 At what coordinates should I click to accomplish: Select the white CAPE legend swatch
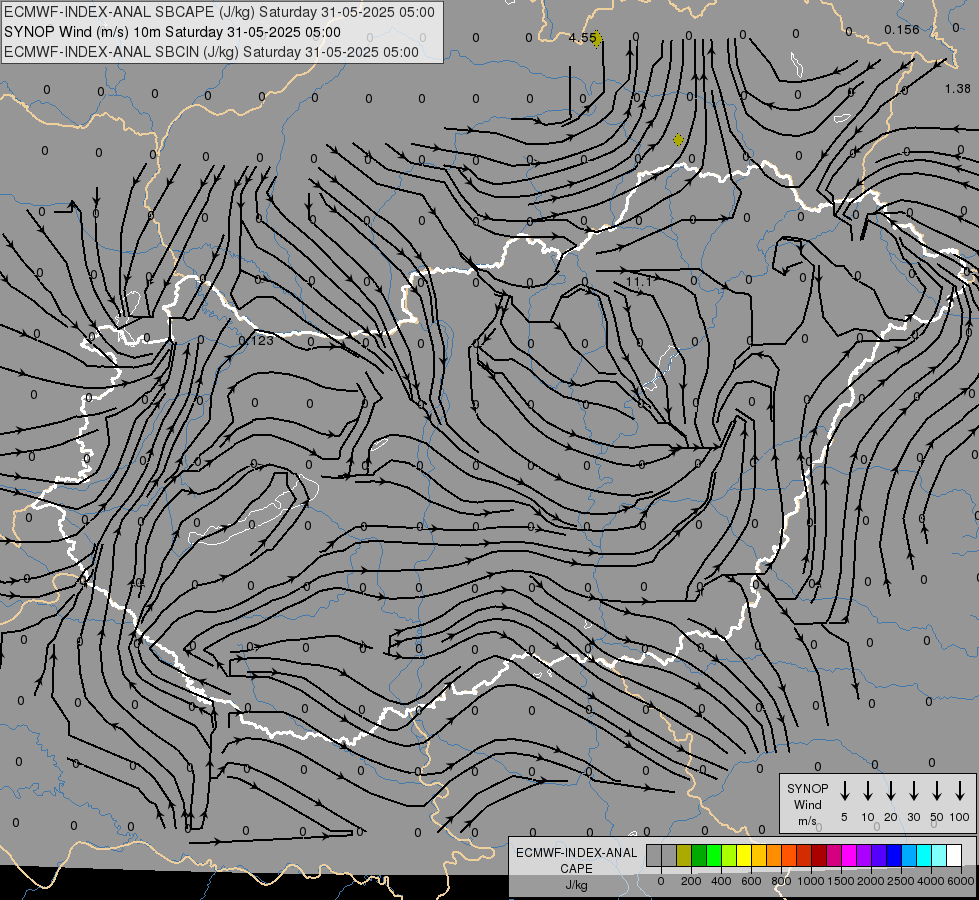tap(954, 855)
